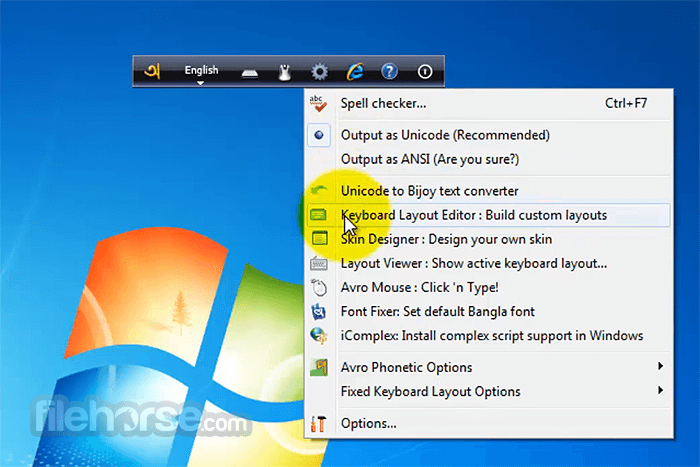700x467 pixels.
Task: Click the Avro Phonetic Options icon
Action: coord(319,367)
